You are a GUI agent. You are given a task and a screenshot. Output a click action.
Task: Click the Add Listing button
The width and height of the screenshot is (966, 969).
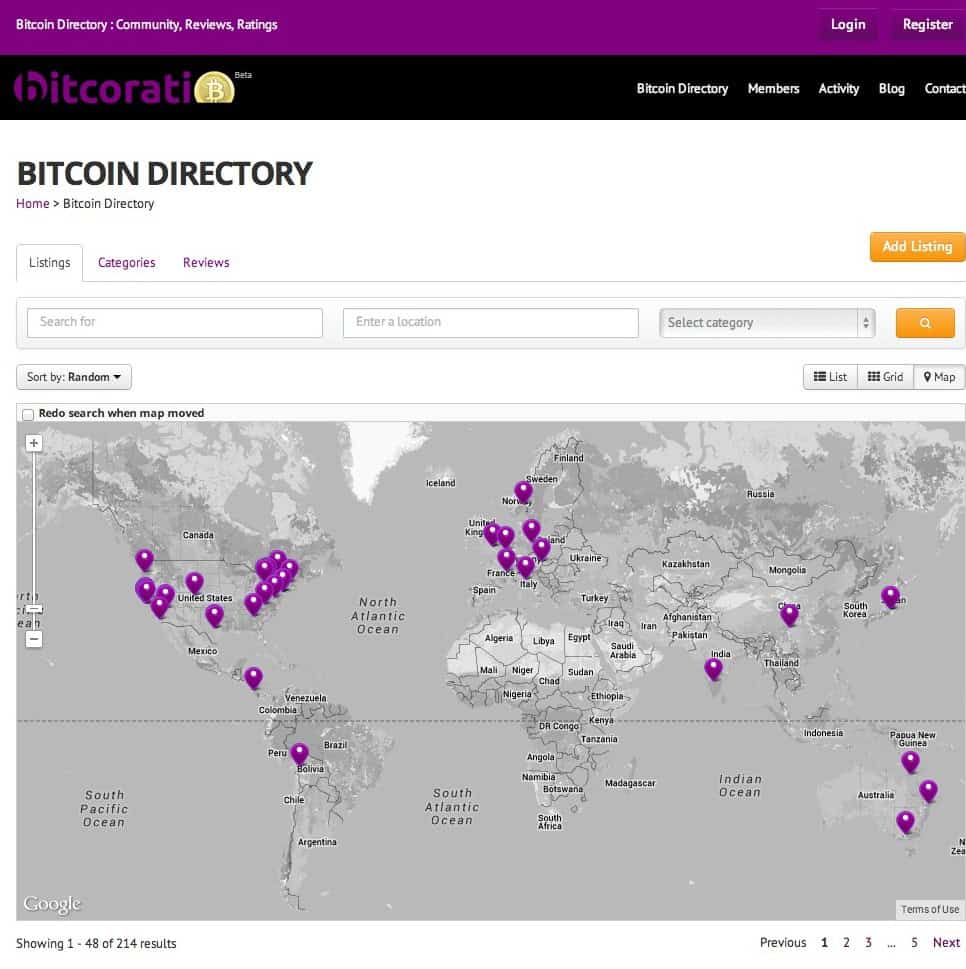tap(917, 247)
